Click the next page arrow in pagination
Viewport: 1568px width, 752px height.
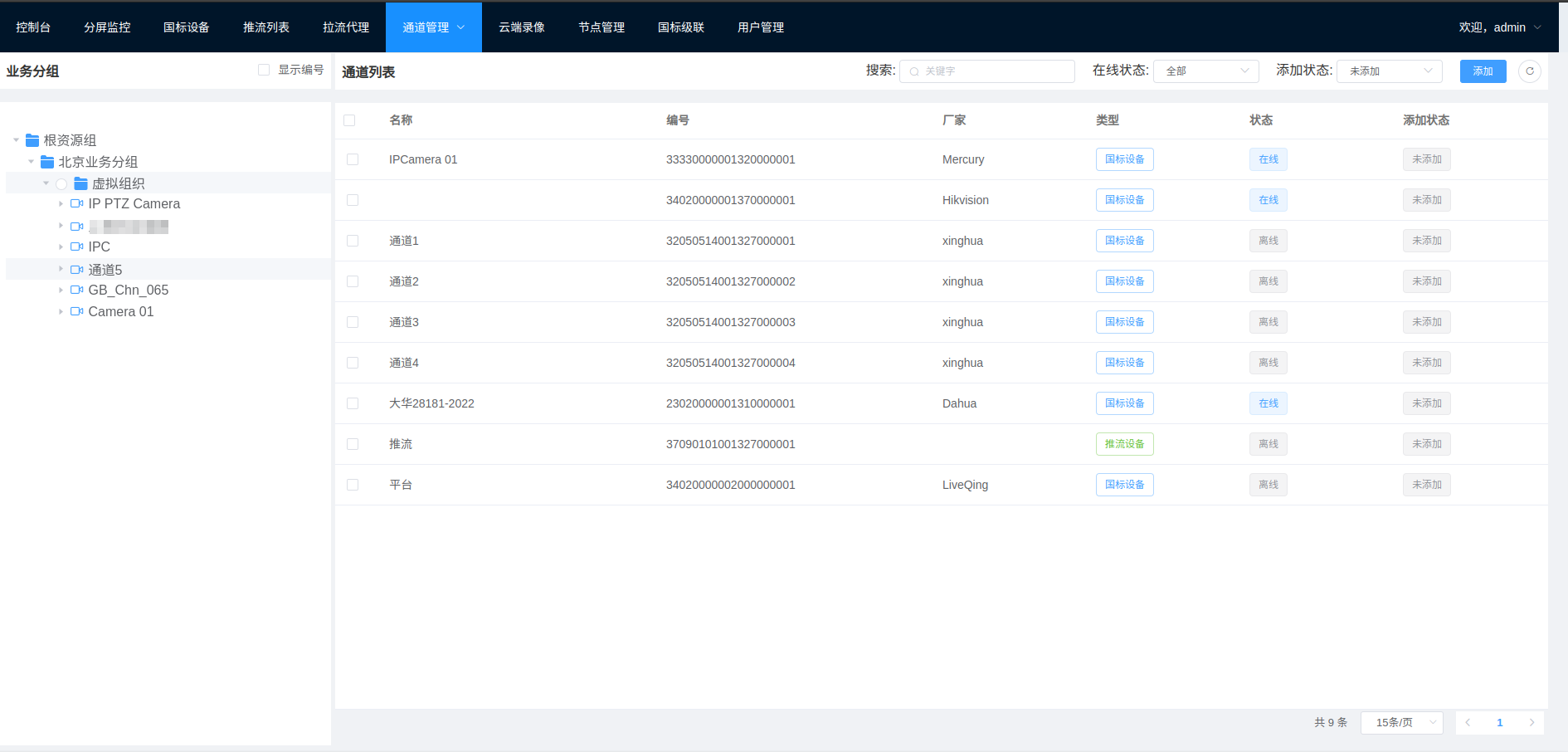tap(1531, 723)
